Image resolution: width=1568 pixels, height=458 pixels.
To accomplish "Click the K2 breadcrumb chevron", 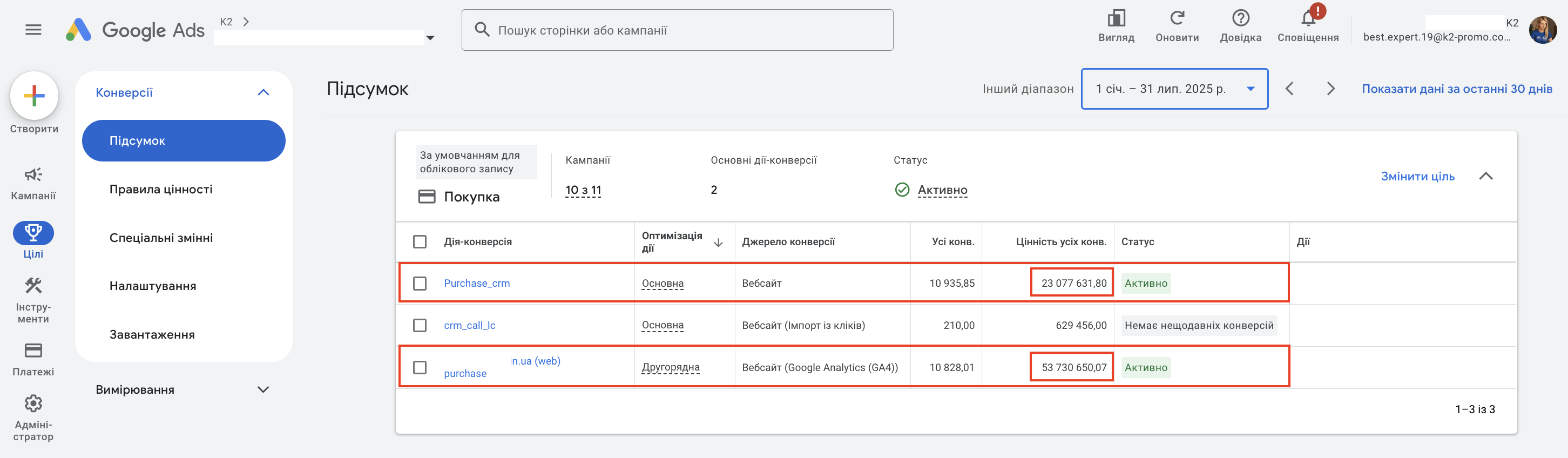I will click(x=246, y=21).
